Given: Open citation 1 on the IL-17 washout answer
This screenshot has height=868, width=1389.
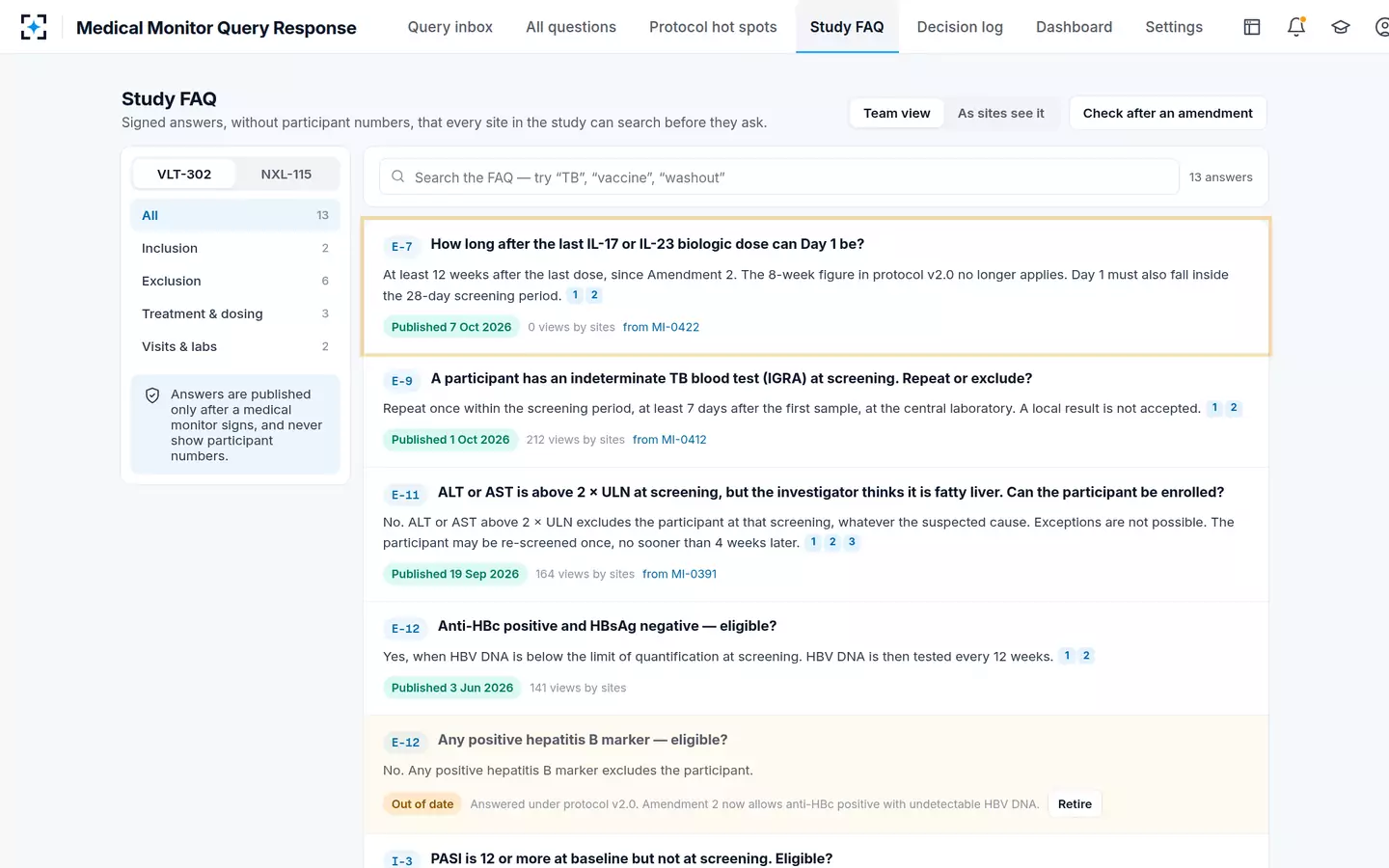Looking at the screenshot, I should 576,295.
